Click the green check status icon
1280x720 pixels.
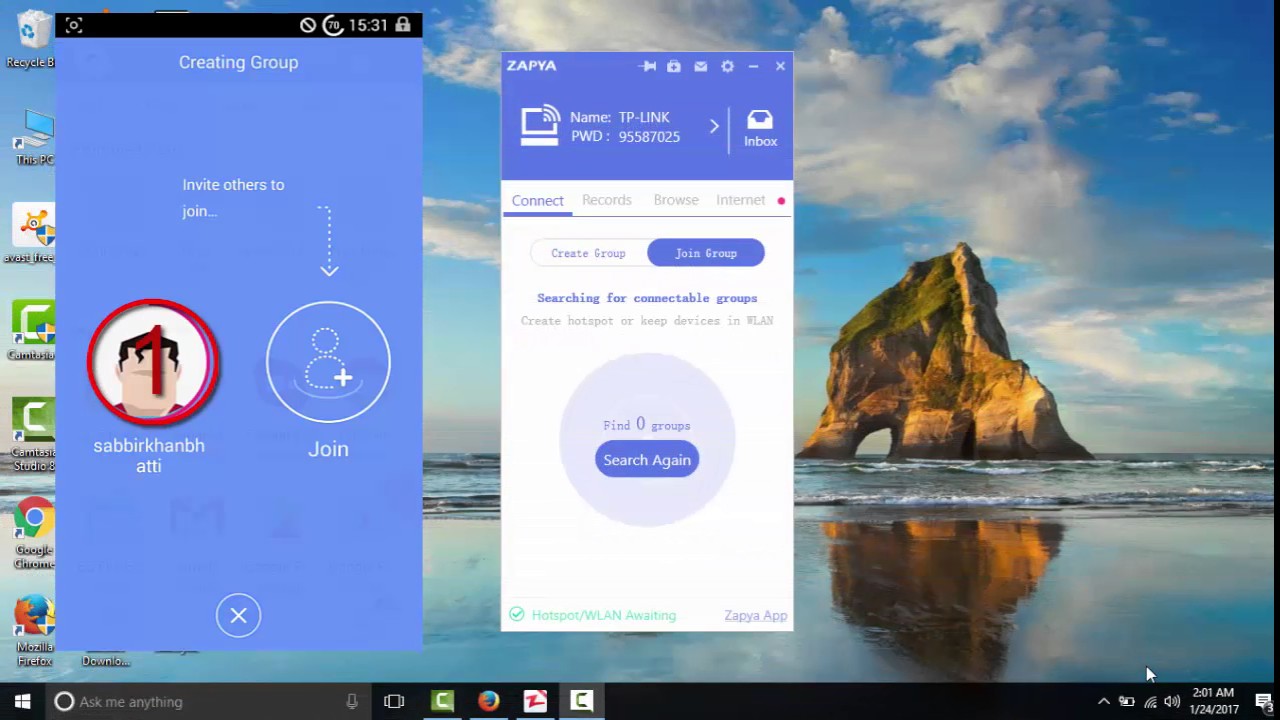[x=516, y=614]
